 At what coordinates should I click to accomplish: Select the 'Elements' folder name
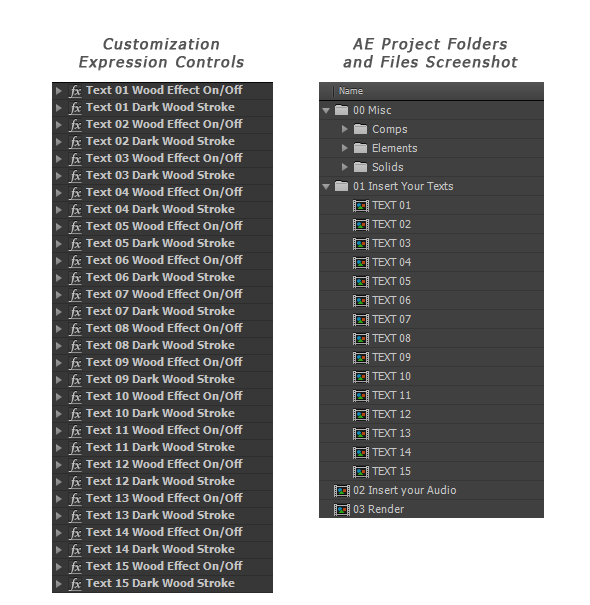pyautogui.click(x=394, y=148)
